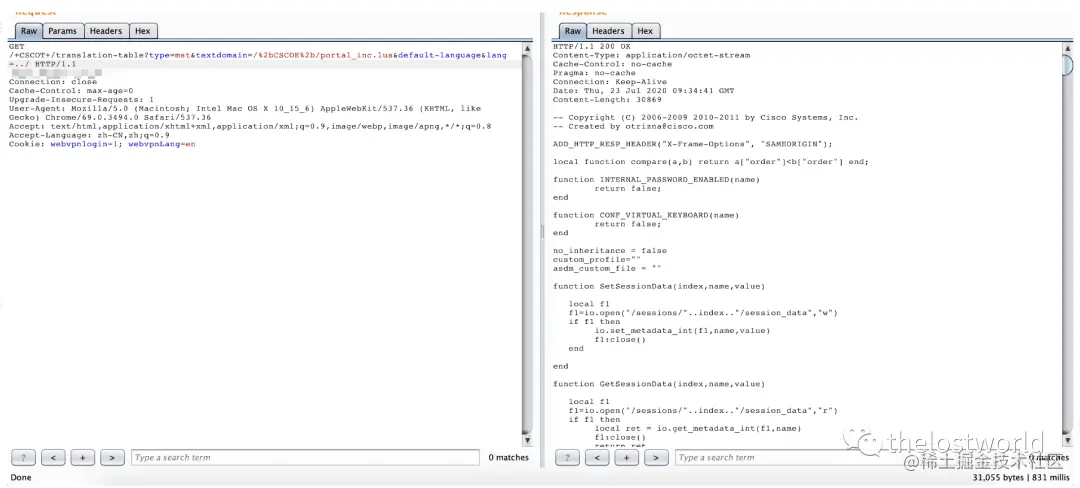The image size is (1080, 488).
Task: Click the help '?' button under Request
Action: coord(23,458)
